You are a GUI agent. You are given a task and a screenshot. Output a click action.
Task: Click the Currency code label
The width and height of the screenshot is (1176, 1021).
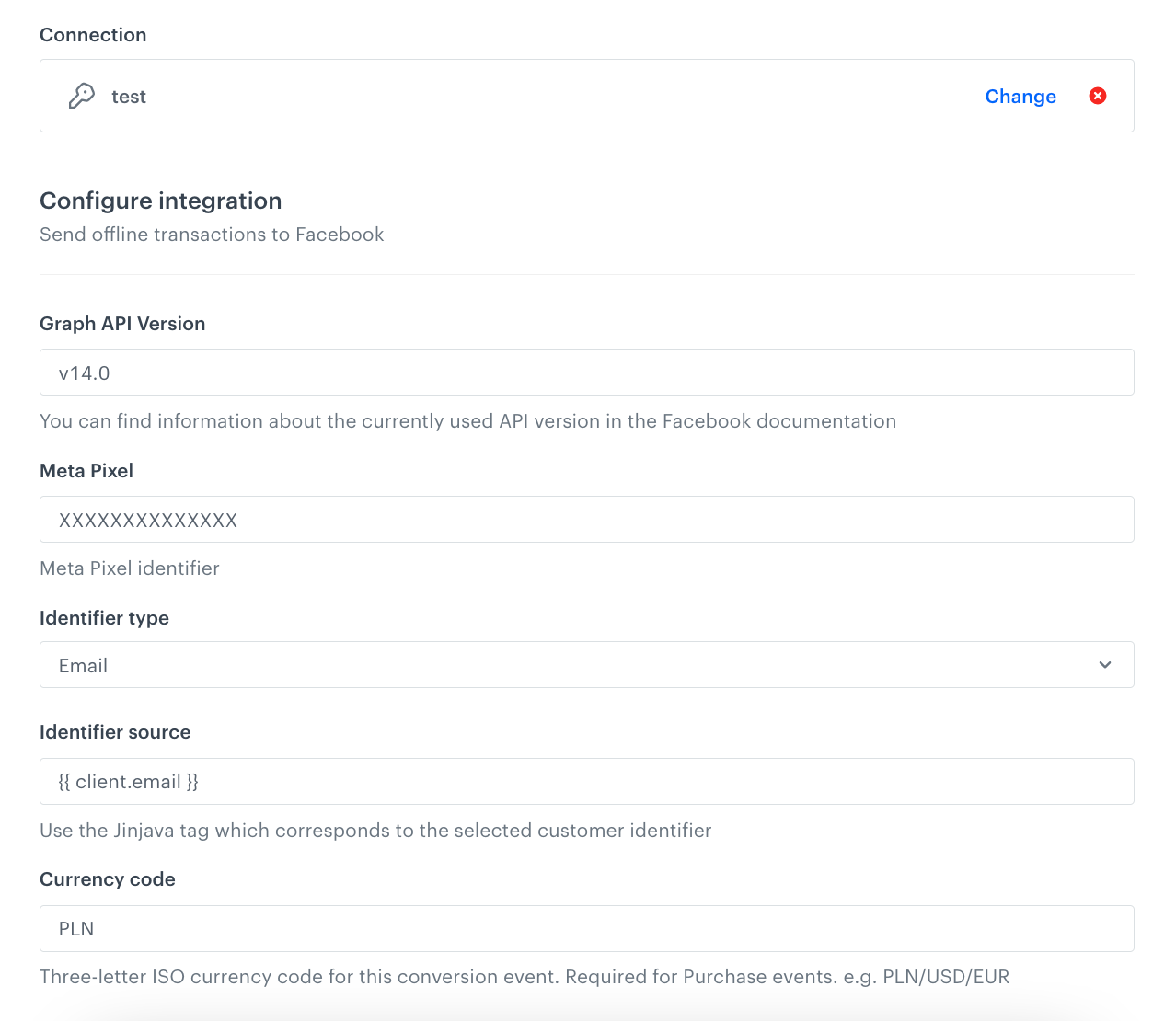tap(107, 878)
